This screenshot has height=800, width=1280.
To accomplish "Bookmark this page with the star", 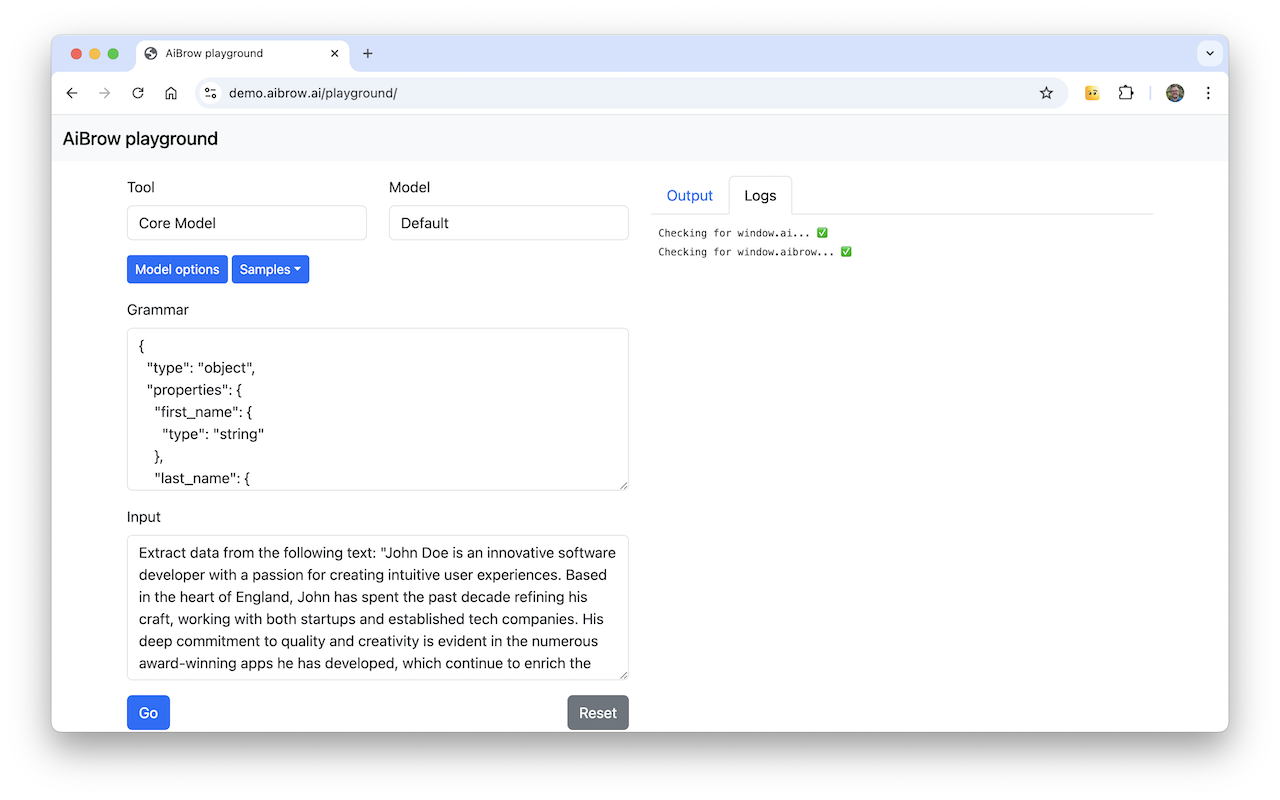I will point(1046,93).
